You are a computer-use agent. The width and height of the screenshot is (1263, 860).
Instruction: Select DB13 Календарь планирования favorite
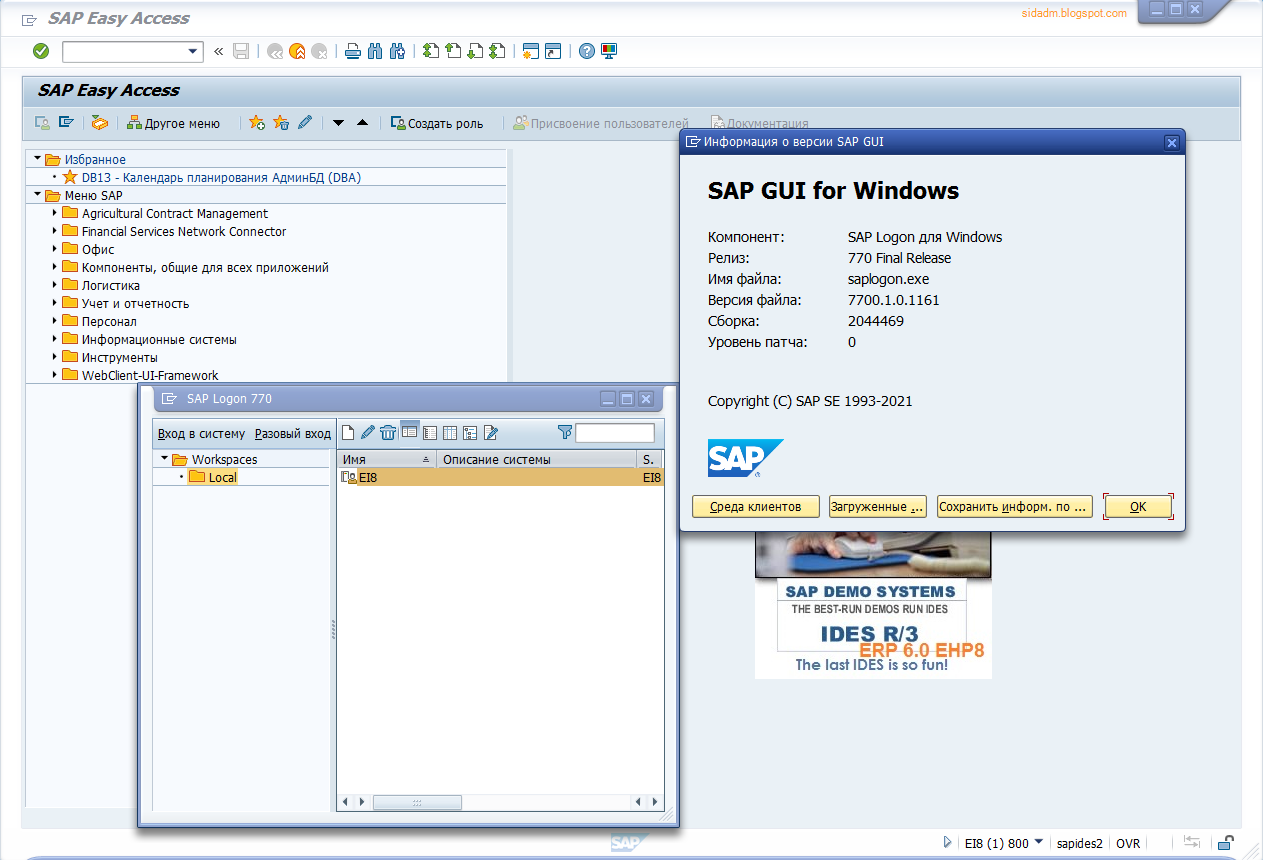[221, 177]
